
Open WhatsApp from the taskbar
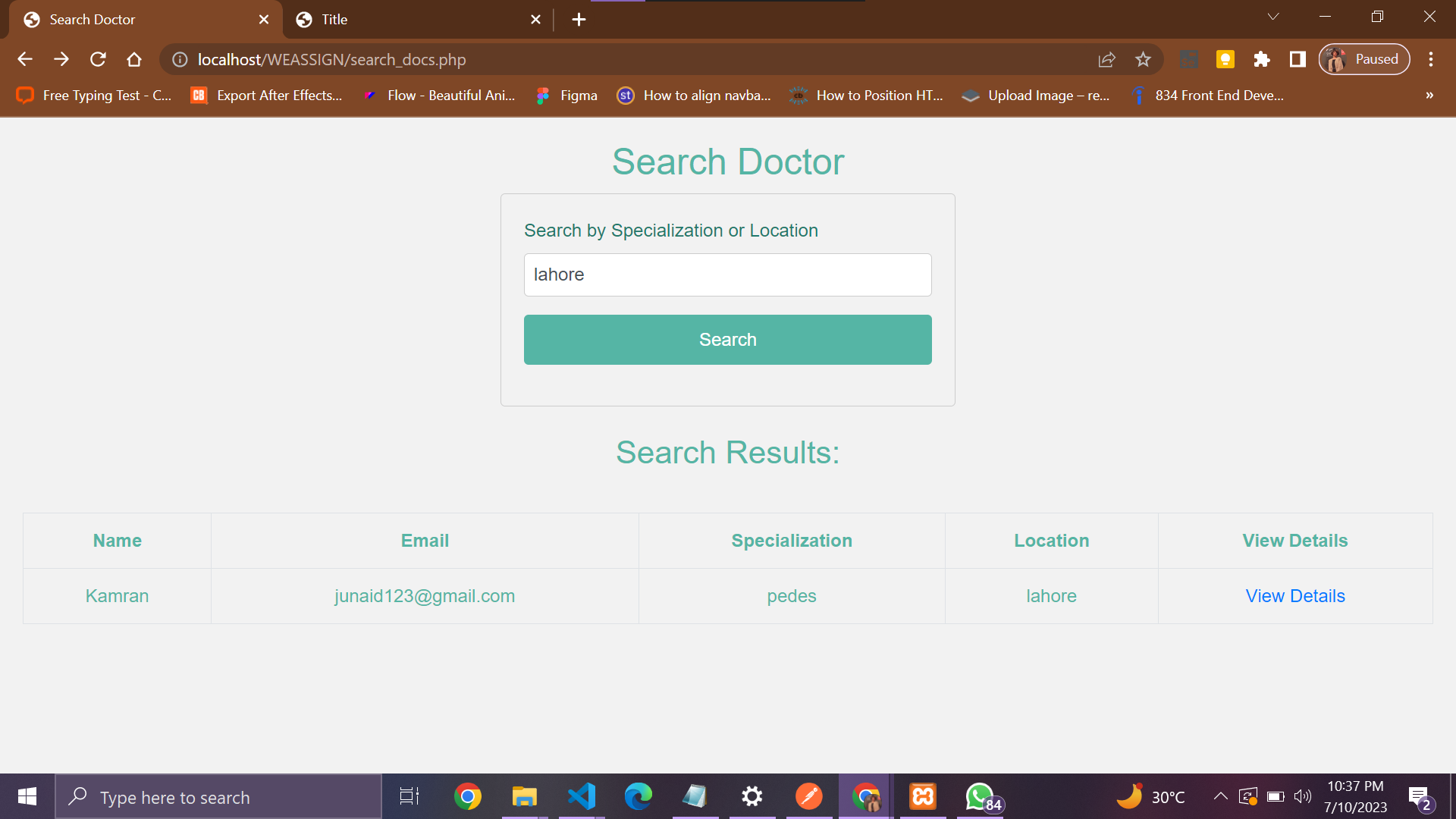(x=979, y=796)
